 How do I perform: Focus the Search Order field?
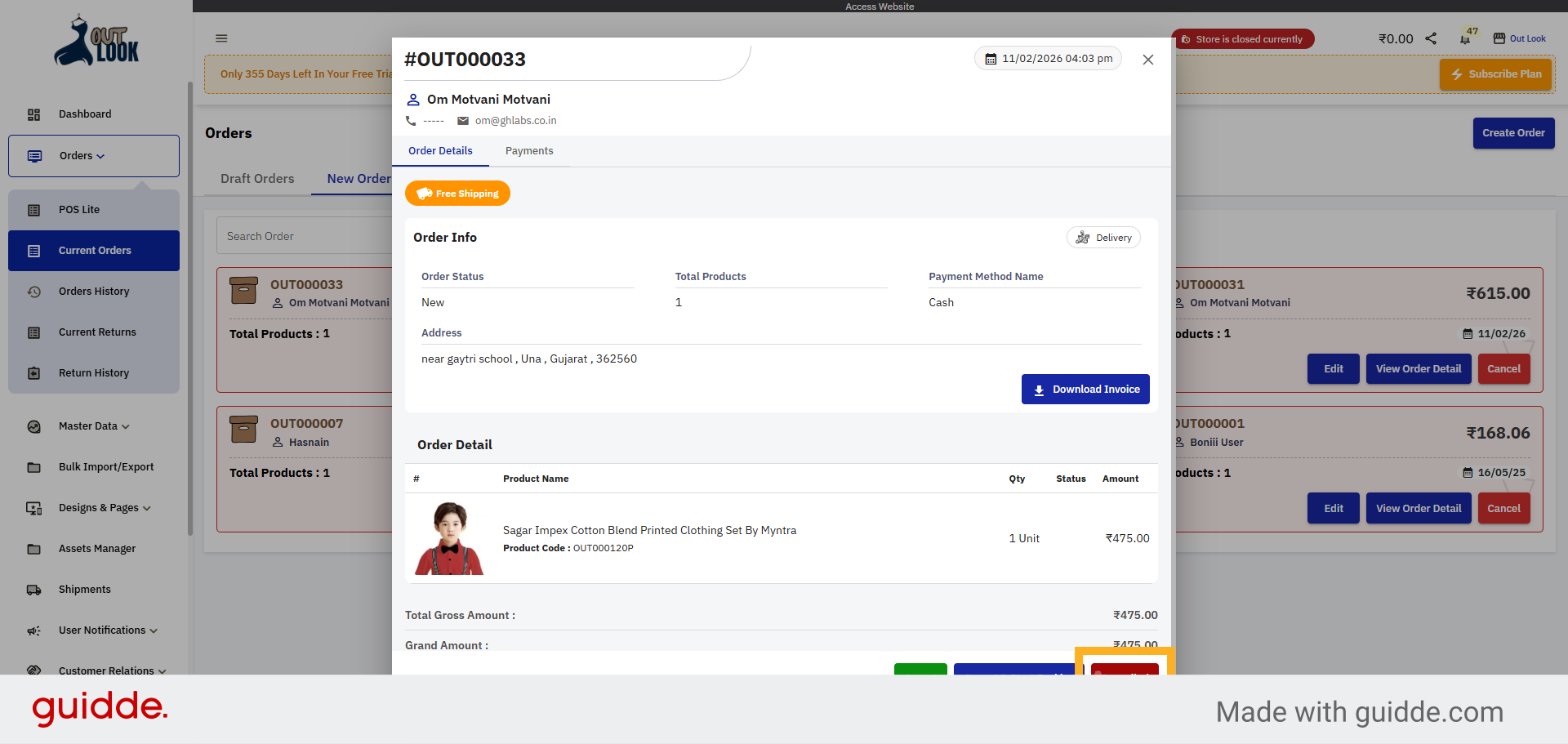[304, 236]
